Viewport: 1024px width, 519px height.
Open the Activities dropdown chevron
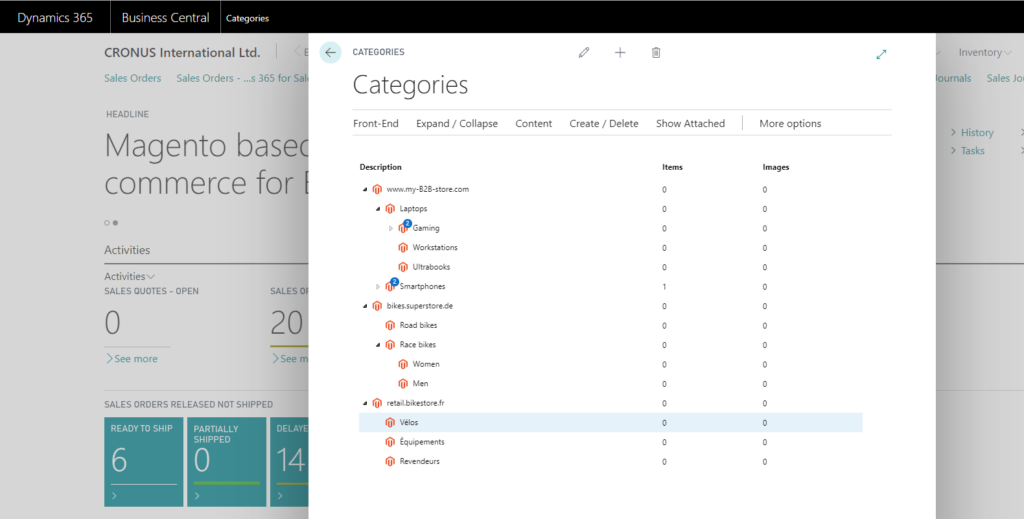coord(151,277)
